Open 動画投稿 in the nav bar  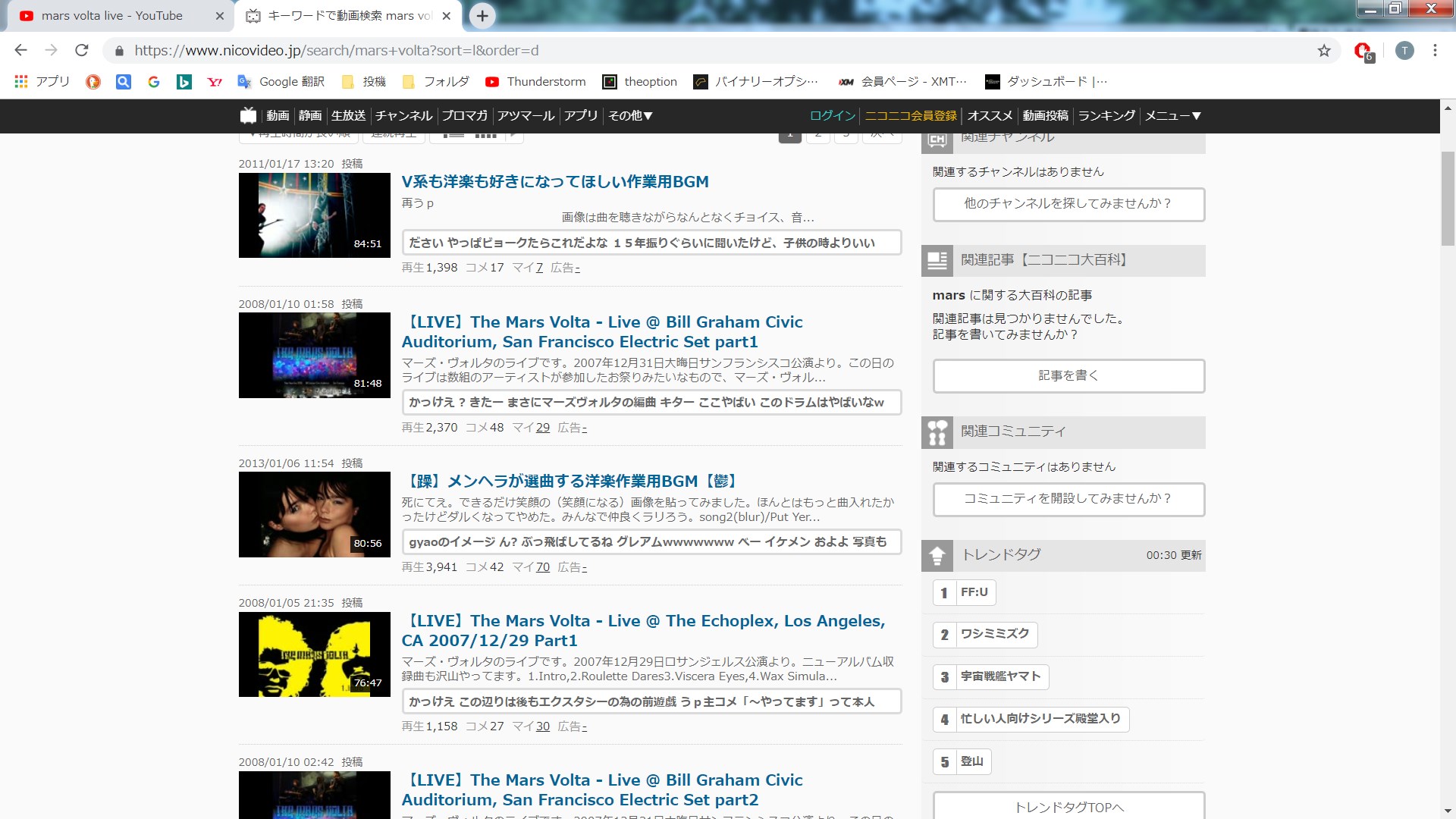1046,116
